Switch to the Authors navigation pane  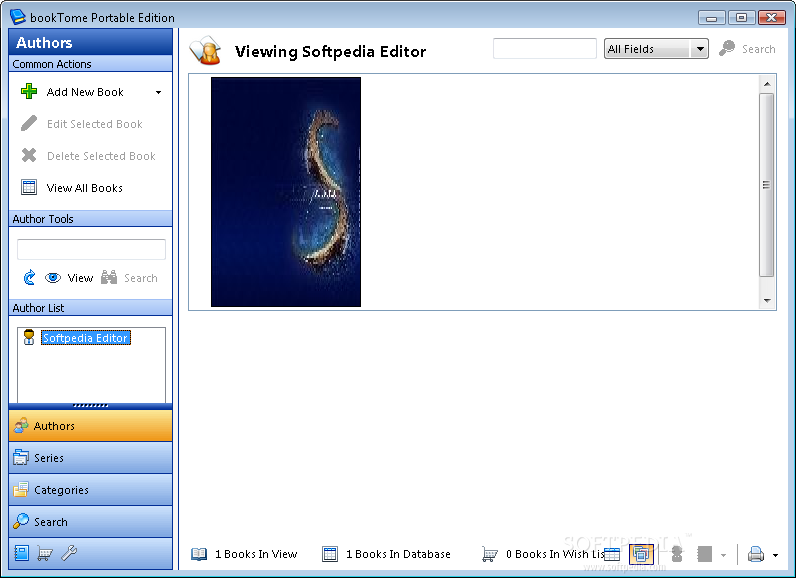[x=90, y=426]
